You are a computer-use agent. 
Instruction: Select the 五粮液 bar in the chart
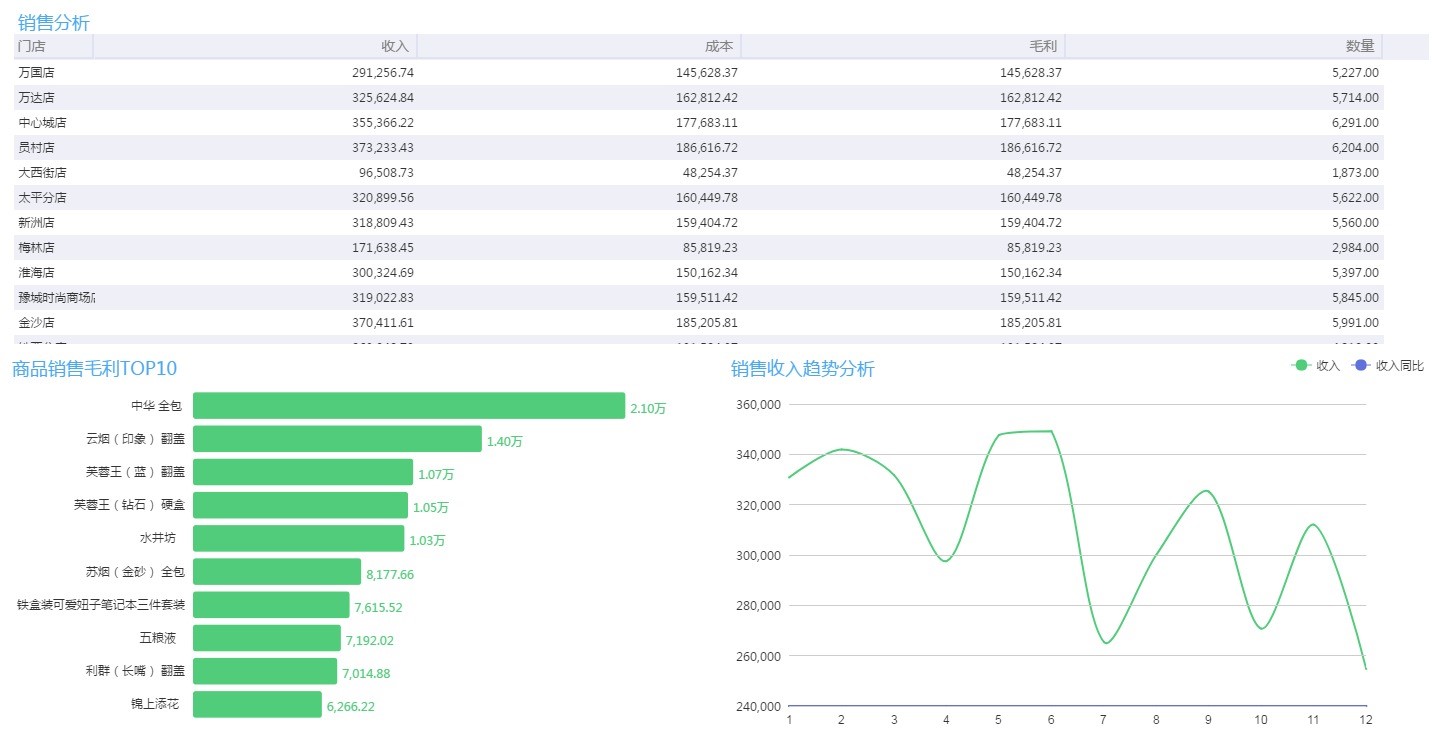click(x=266, y=638)
